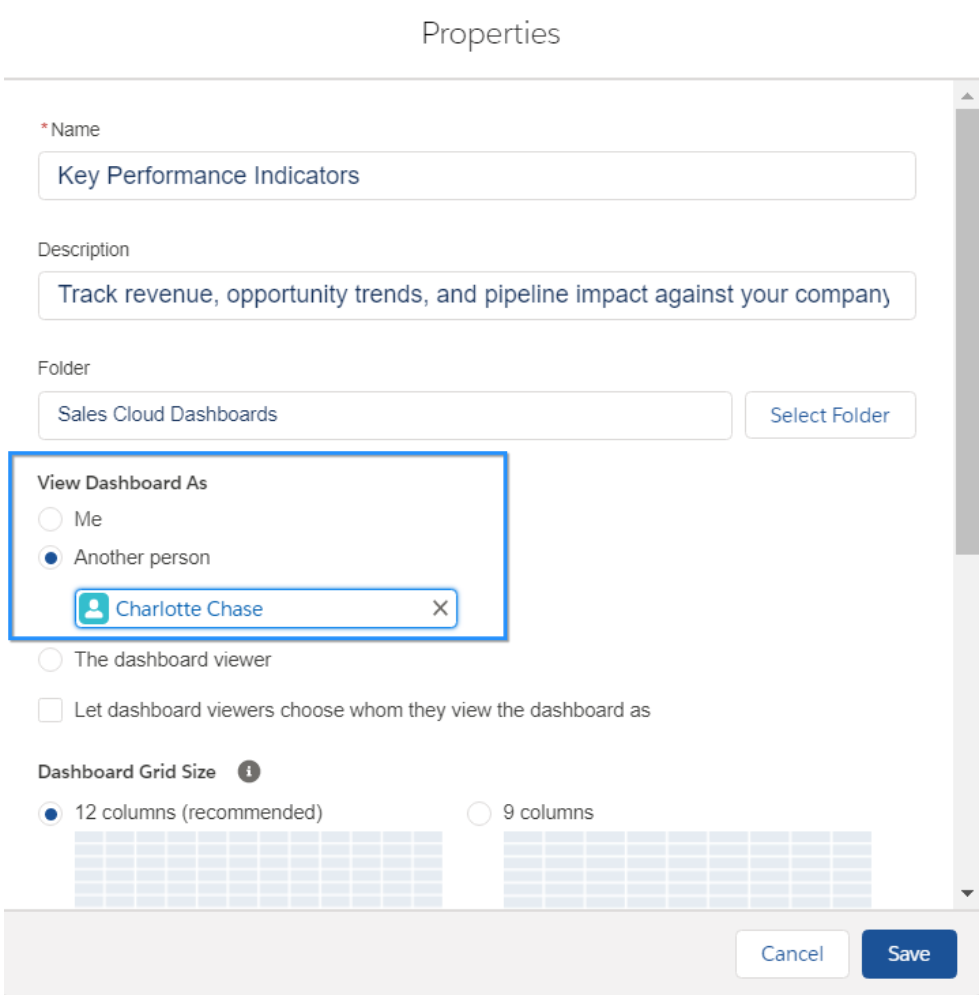979x995 pixels.
Task: Select the Me radio button
Action: click(50, 518)
